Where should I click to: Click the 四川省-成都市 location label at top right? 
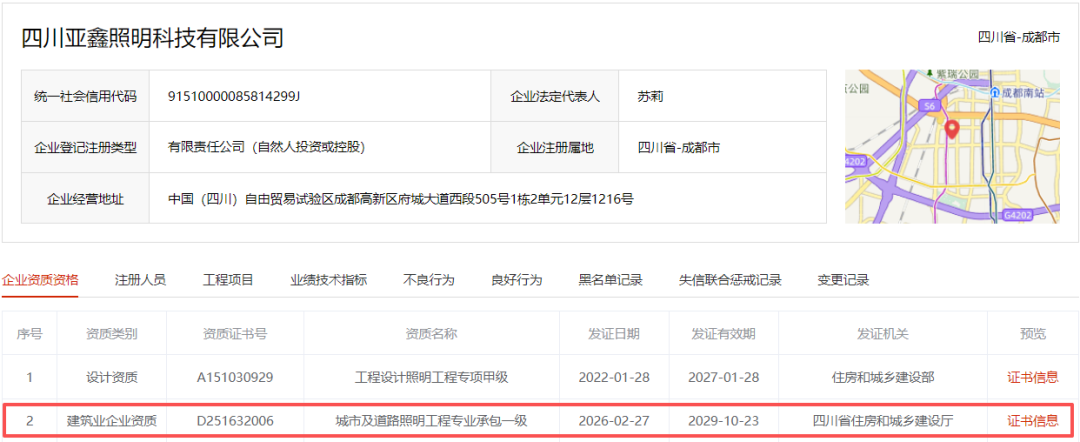[x=1019, y=37]
